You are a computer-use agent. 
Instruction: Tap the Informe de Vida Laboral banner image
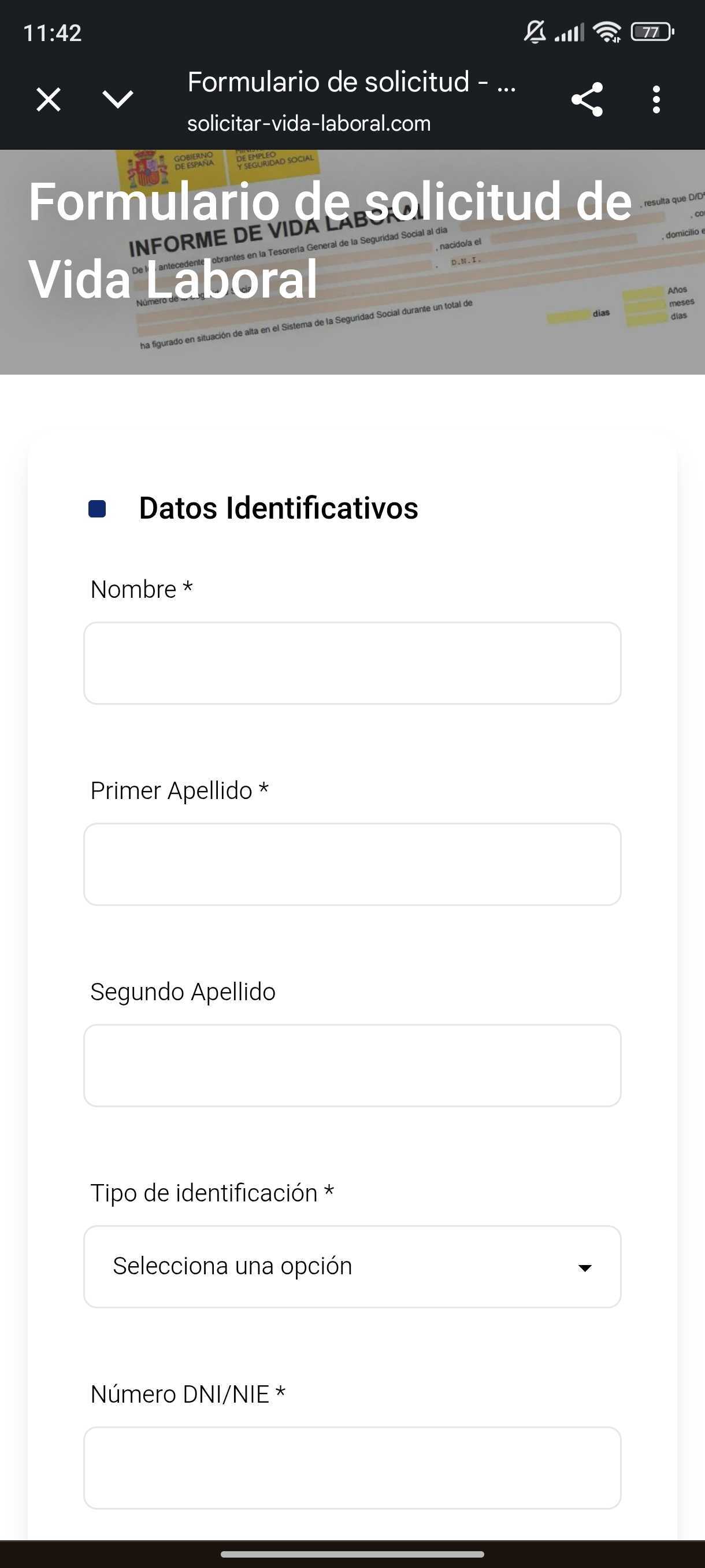352,262
